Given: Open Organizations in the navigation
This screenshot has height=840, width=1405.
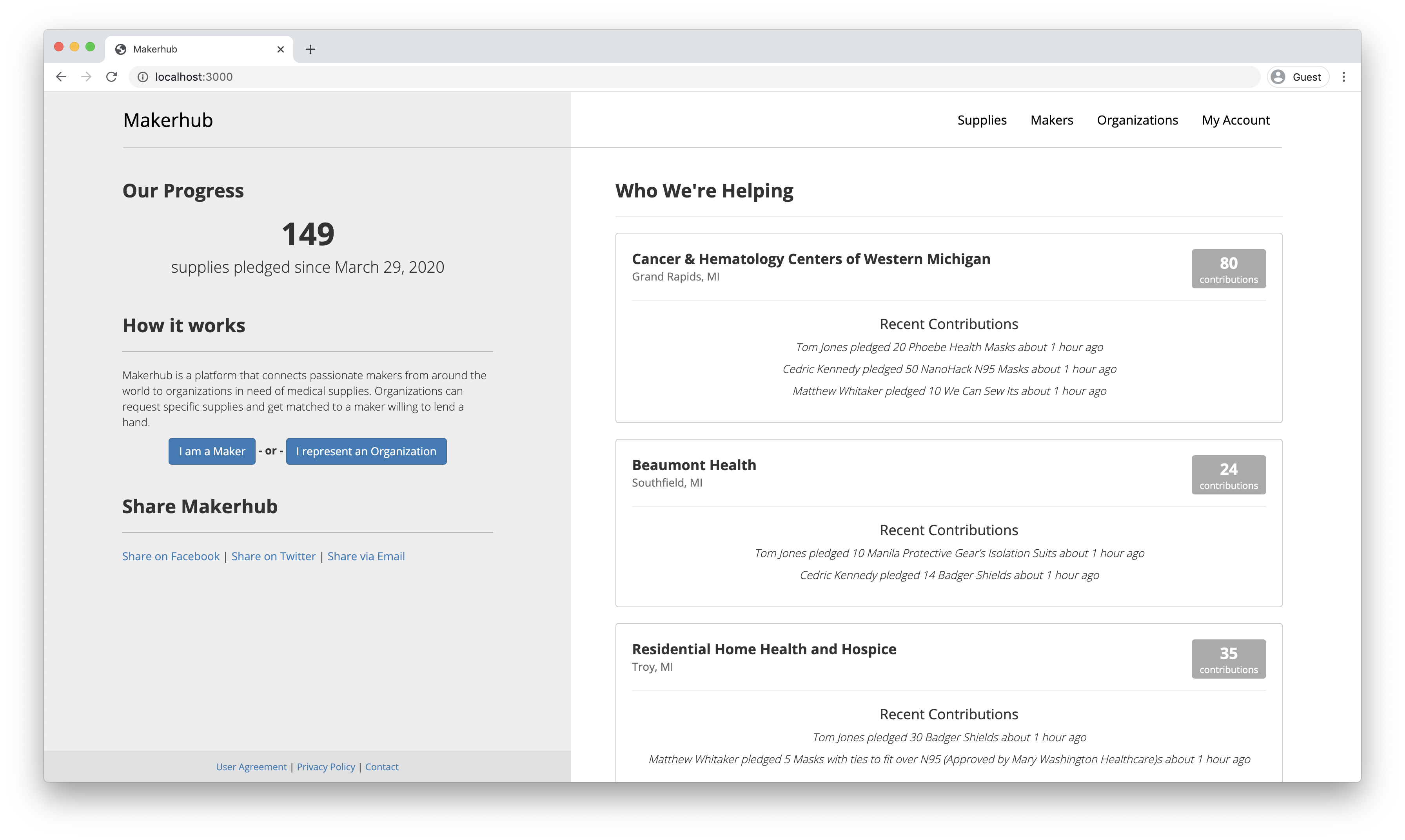Looking at the screenshot, I should (x=1137, y=120).
